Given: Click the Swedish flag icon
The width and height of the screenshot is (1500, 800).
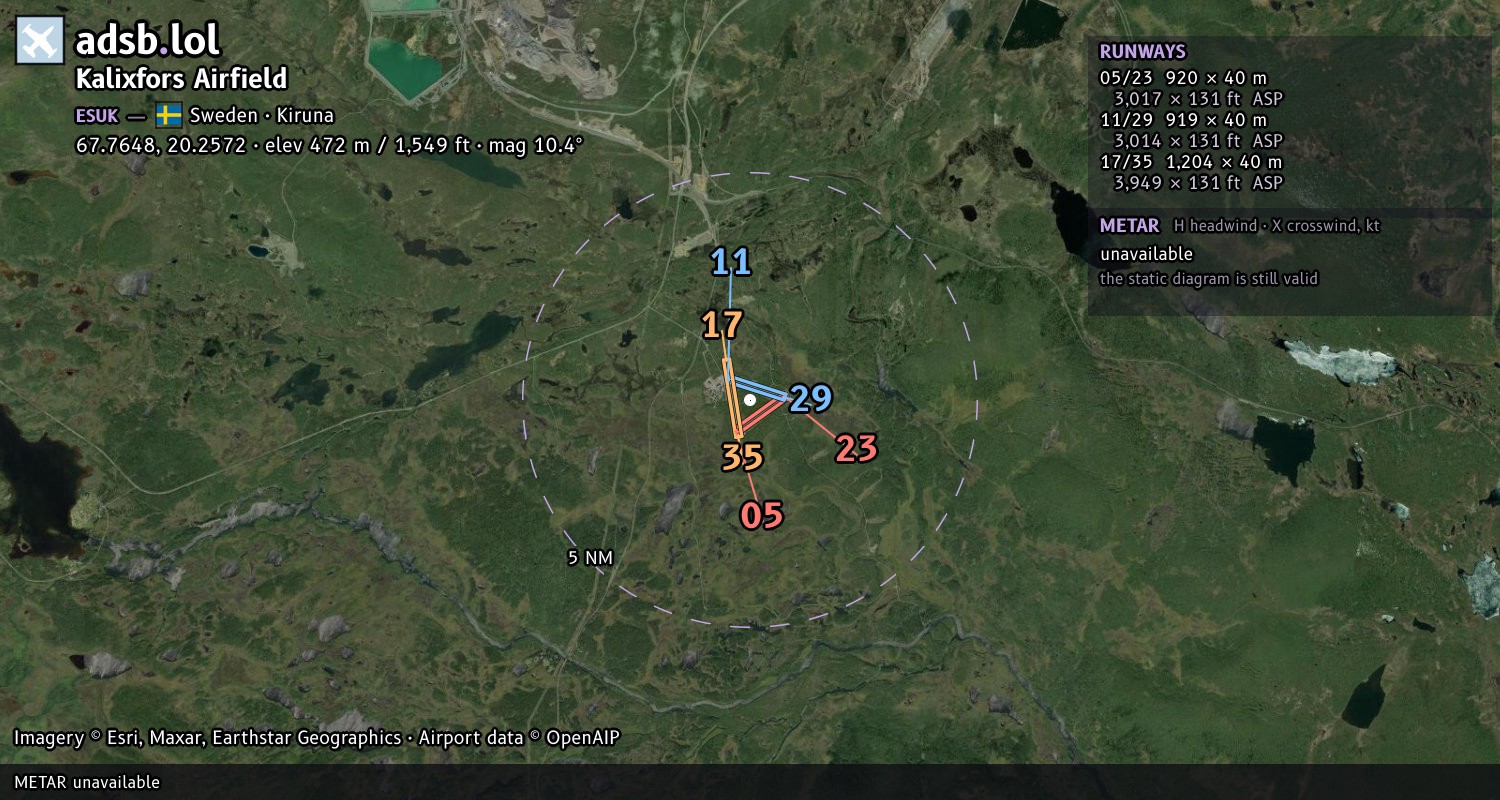Looking at the screenshot, I should click(x=169, y=115).
